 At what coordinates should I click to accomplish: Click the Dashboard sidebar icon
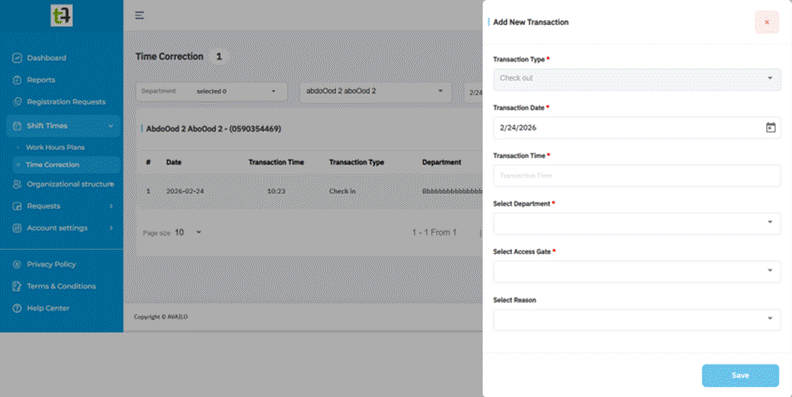click(17, 58)
